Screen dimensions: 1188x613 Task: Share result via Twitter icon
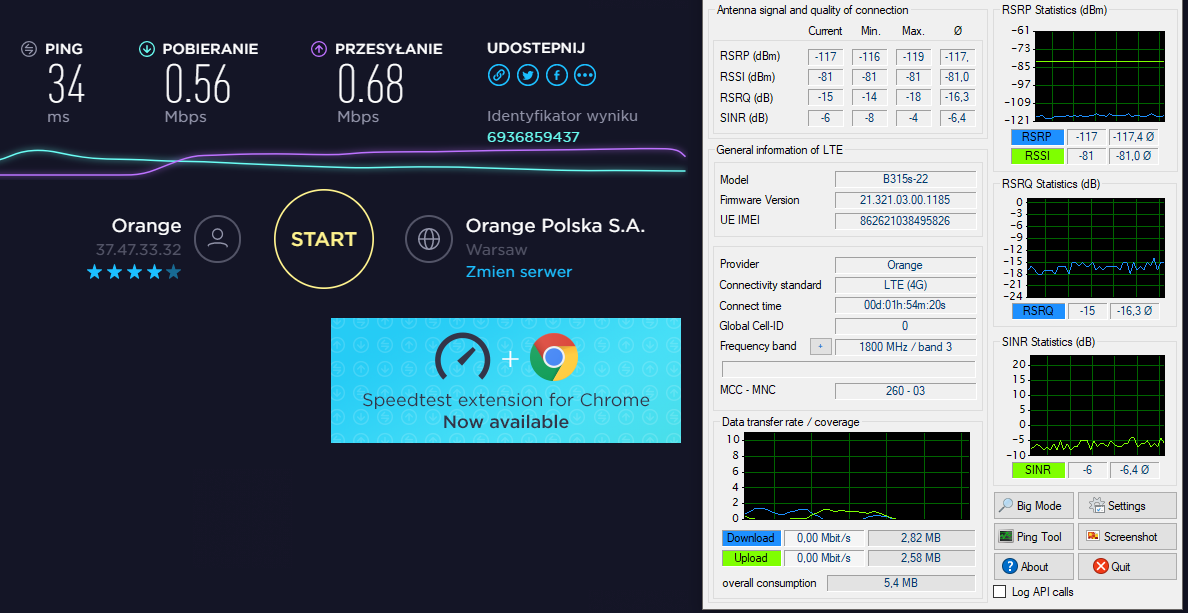coord(527,75)
